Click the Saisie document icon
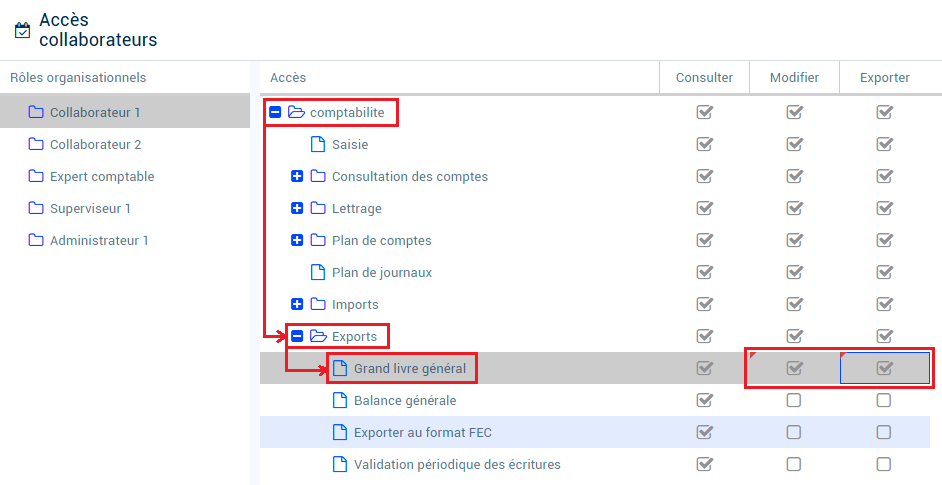This screenshot has width=942, height=485. 318,144
